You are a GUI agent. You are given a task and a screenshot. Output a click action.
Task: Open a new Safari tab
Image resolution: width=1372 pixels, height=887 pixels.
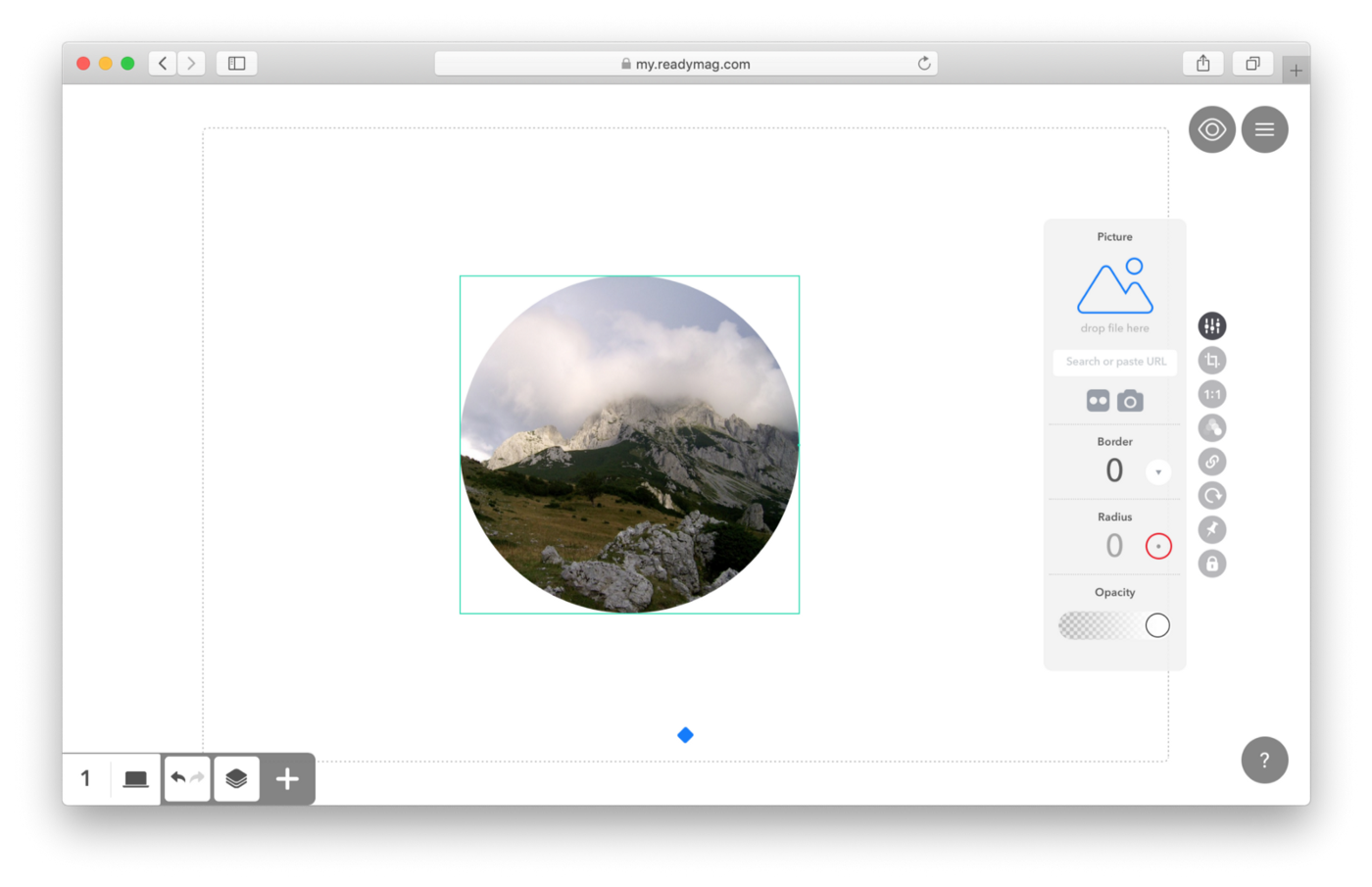point(1296,71)
